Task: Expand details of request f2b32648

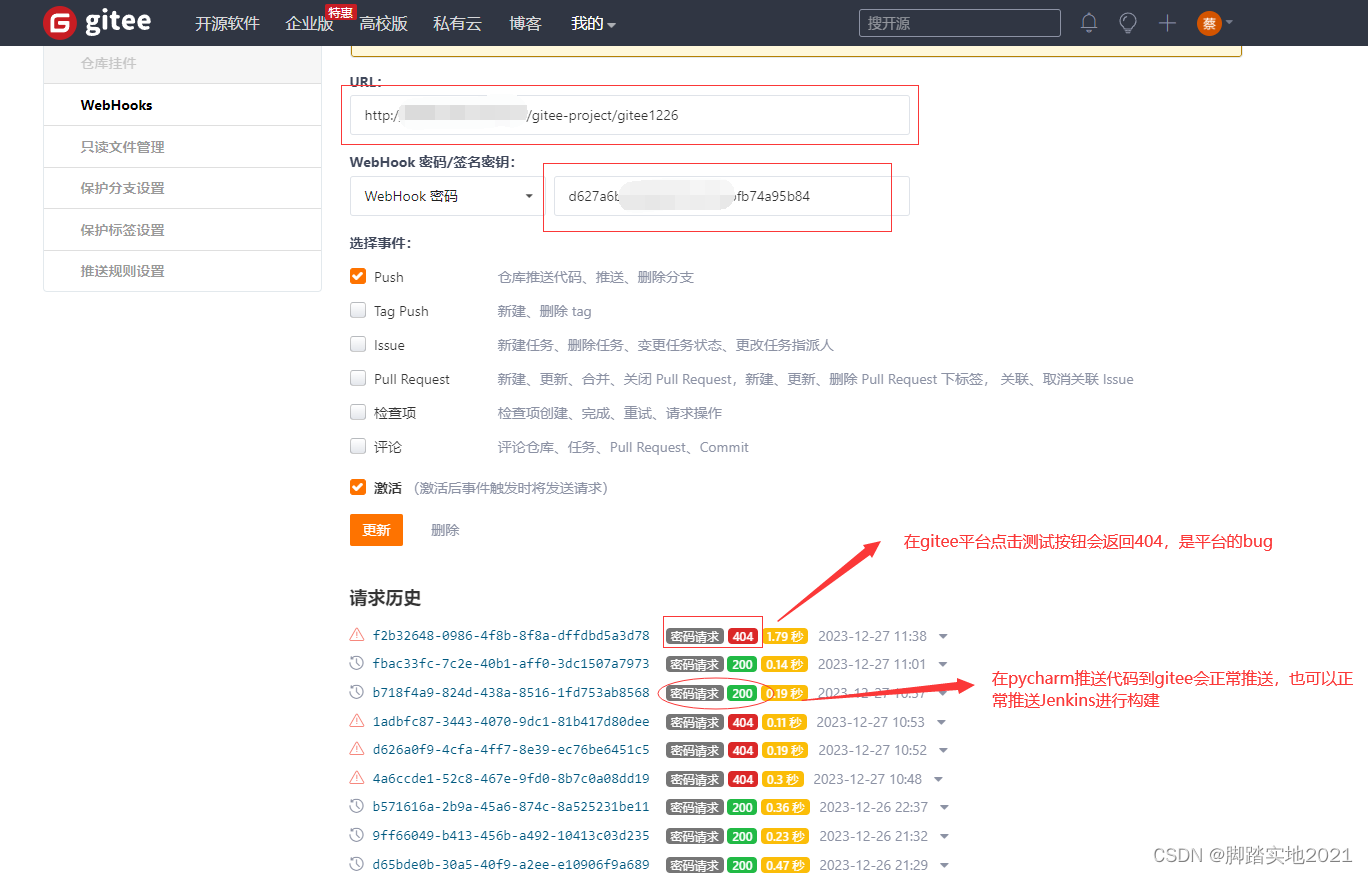Action: click(943, 636)
